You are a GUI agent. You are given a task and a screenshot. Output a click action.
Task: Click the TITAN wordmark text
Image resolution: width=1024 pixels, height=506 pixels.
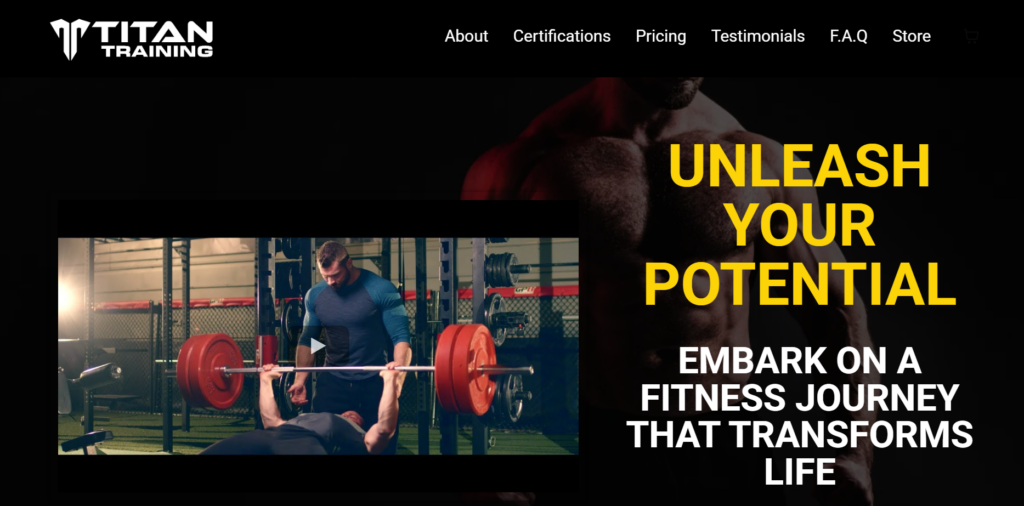[x=153, y=31]
